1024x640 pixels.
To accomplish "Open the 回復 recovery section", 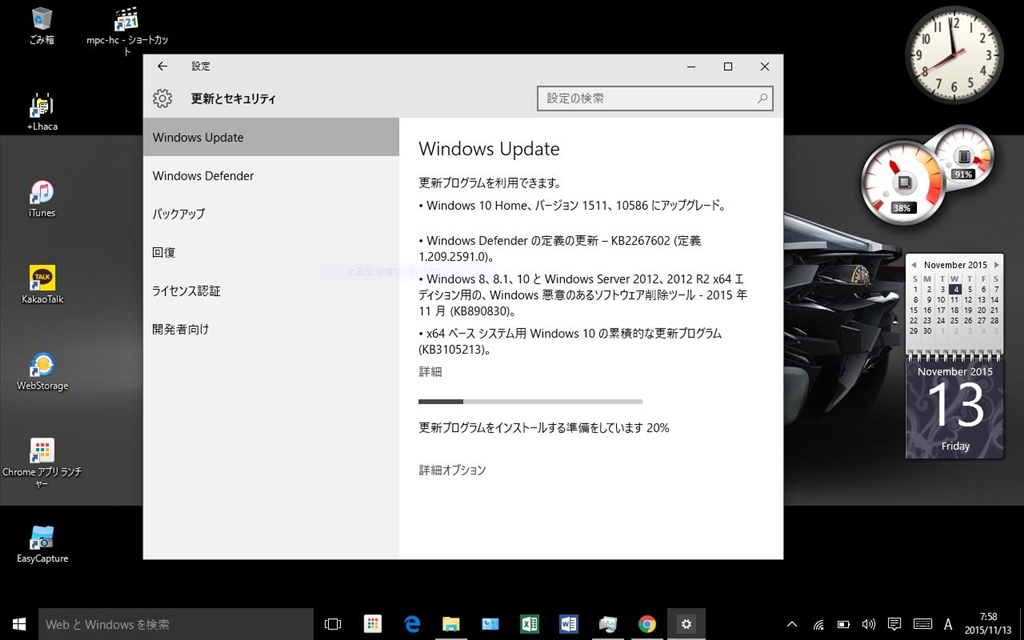I will coord(271,252).
